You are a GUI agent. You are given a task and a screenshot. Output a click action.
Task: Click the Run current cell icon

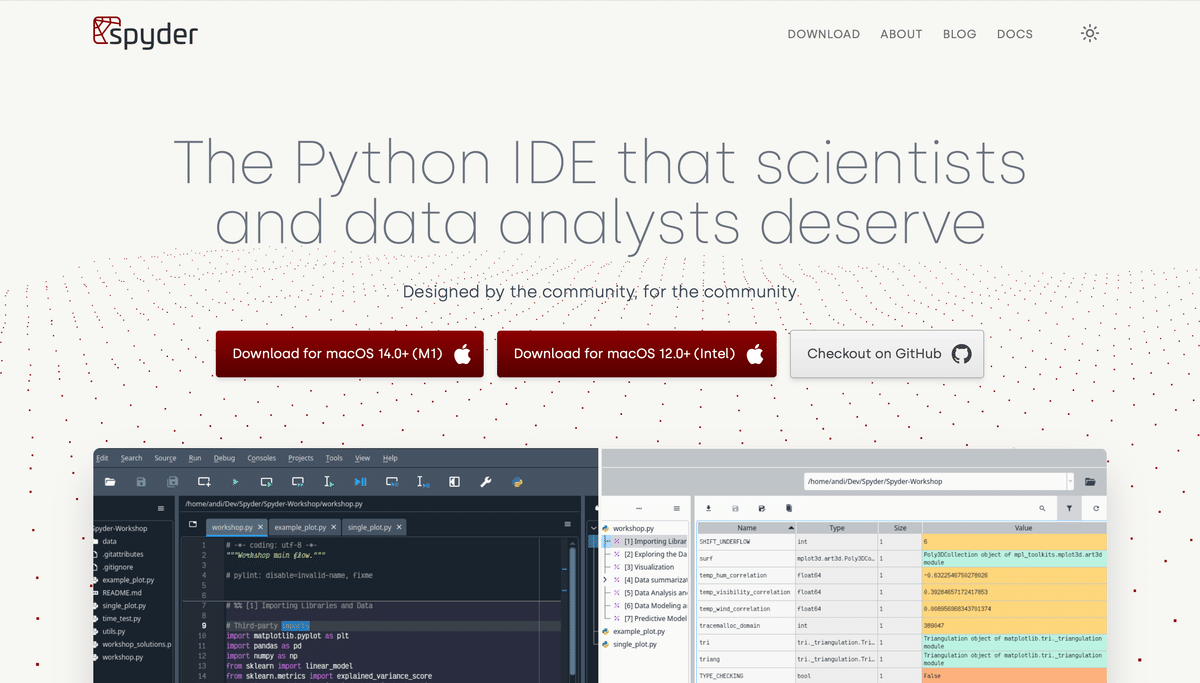[x=266, y=482]
